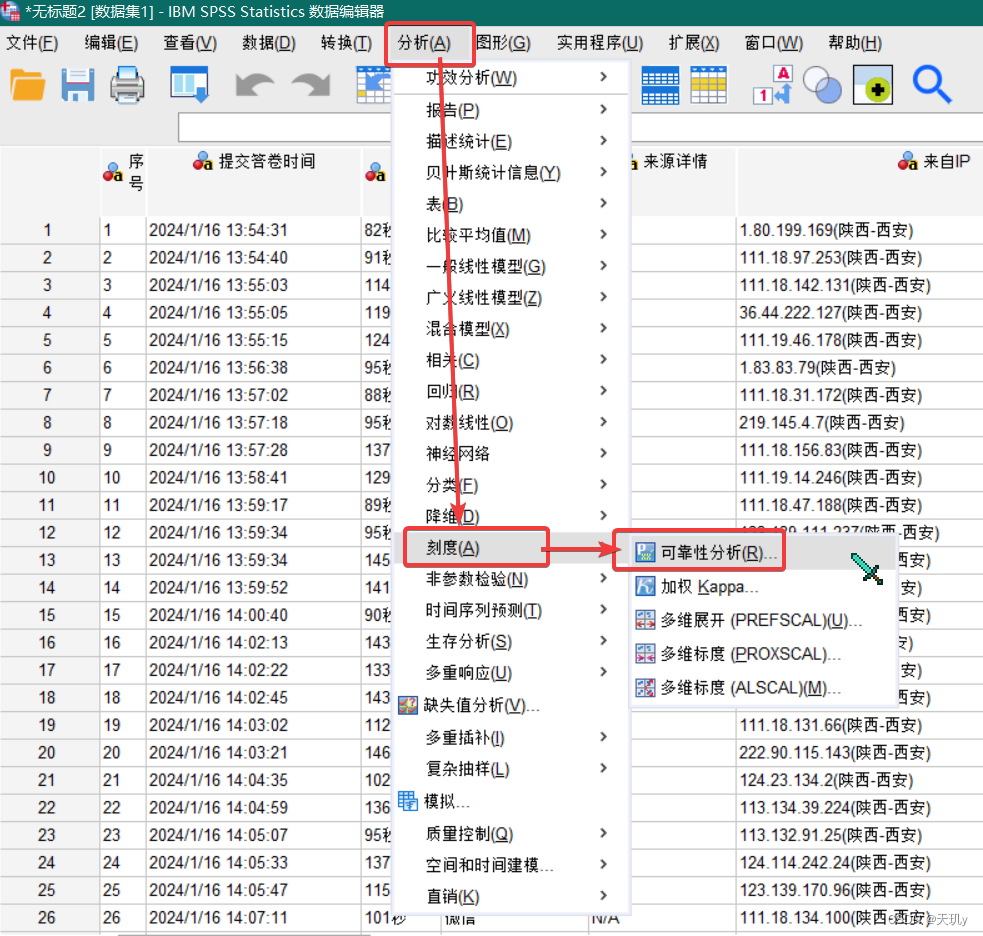Click the 提交答卷时间 column type icon
983x936 pixels.
point(202,161)
